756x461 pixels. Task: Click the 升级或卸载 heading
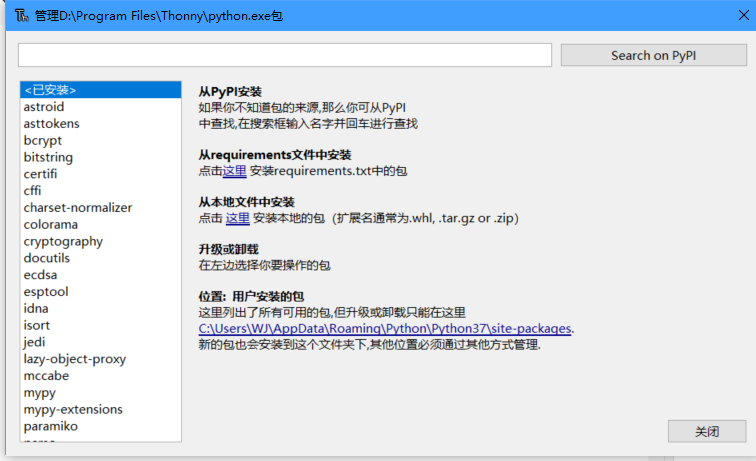pos(229,249)
